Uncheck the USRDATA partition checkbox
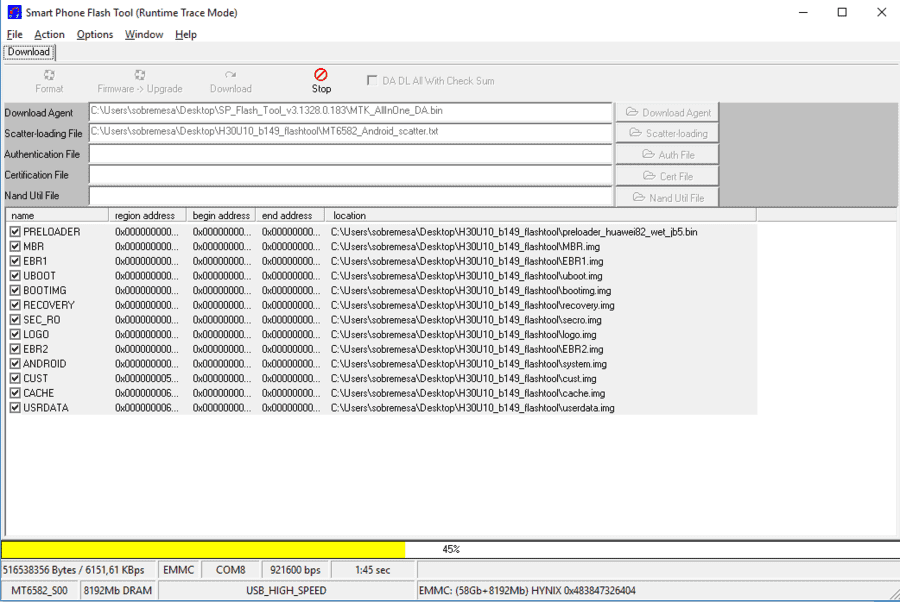The height and width of the screenshot is (602, 900). click(15, 408)
